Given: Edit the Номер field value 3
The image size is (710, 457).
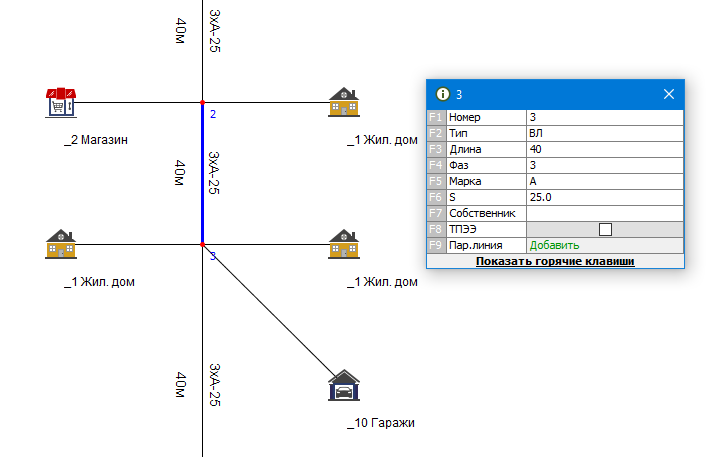Looking at the screenshot, I should (x=605, y=117).
